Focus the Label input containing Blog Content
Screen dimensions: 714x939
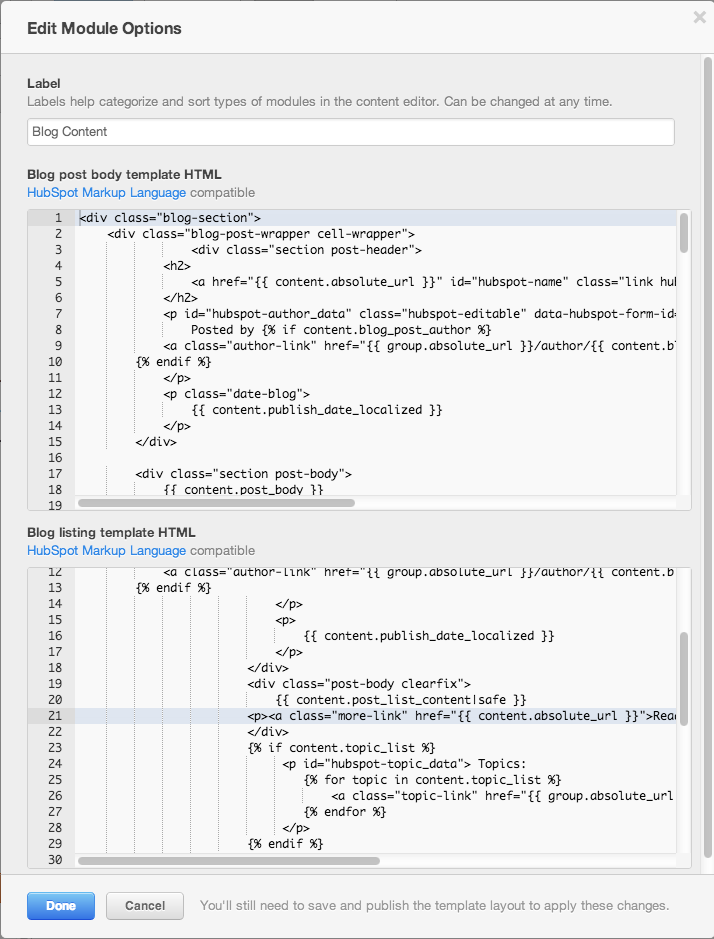point(350,132)
